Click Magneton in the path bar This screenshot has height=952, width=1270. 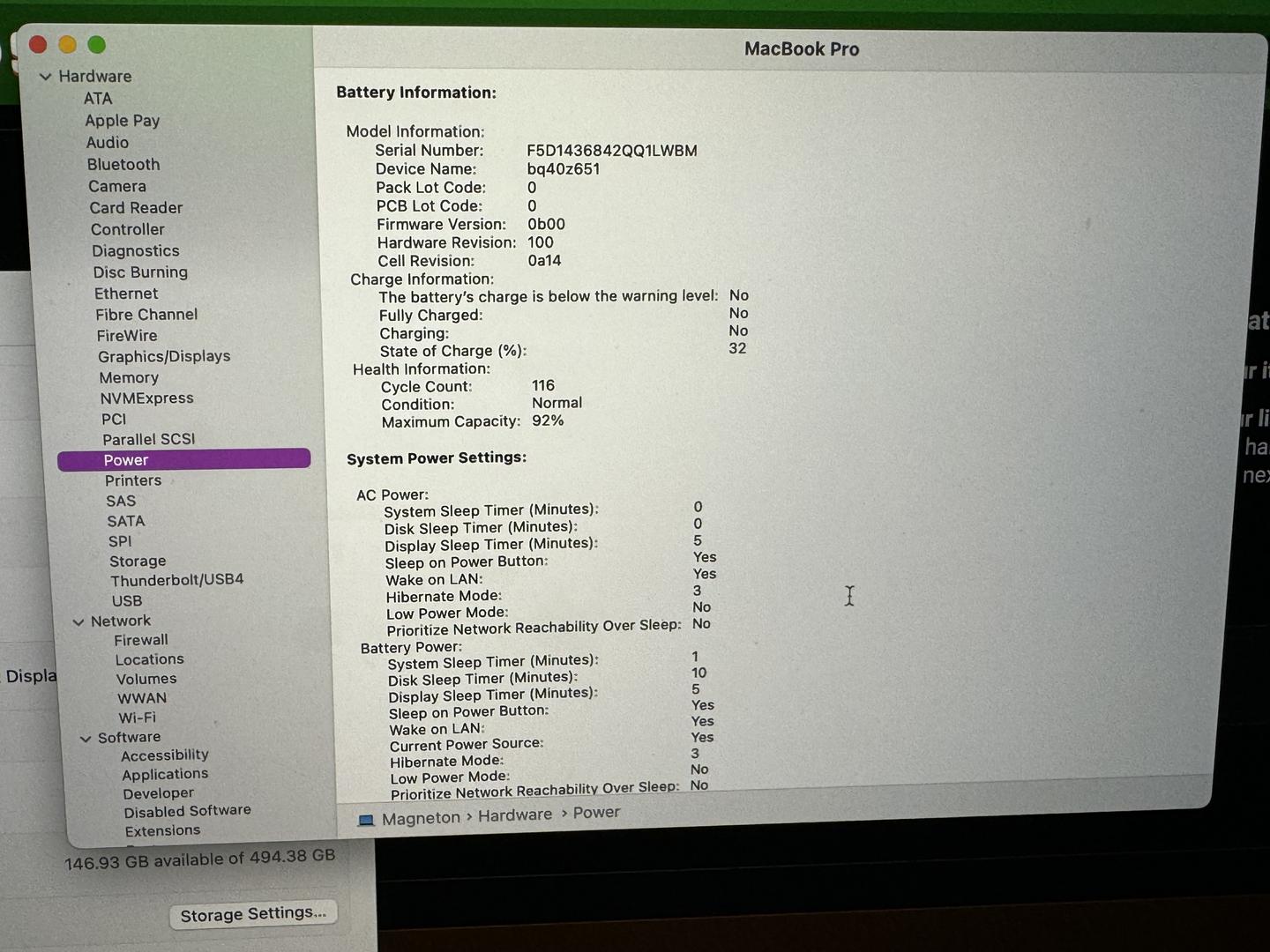coord(421,818)
